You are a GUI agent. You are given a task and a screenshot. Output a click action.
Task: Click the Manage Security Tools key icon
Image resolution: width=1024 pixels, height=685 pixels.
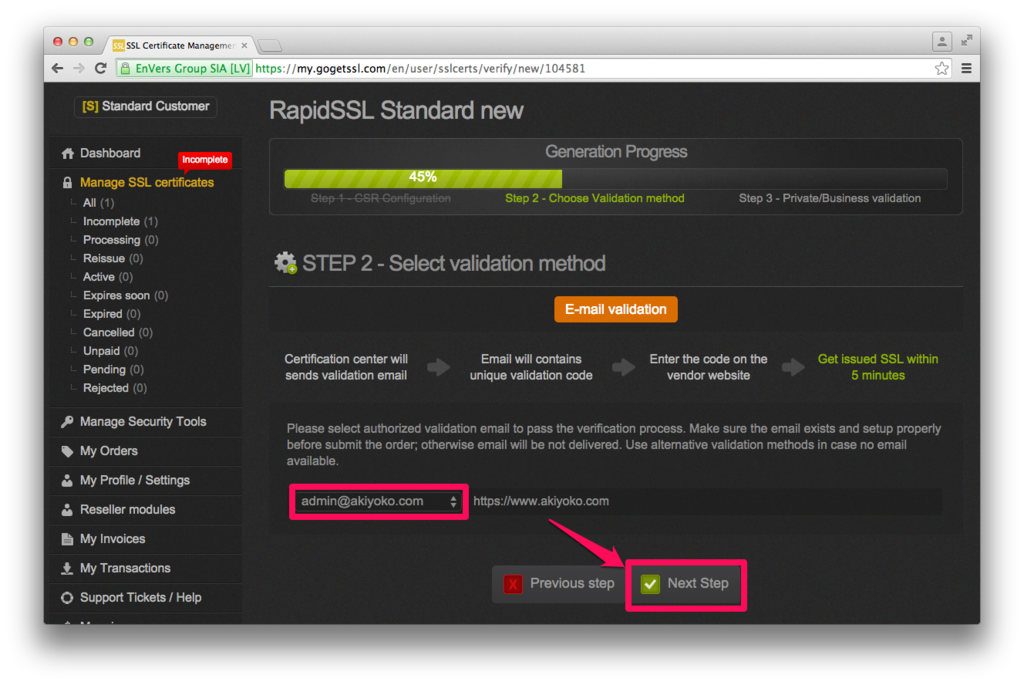67,422
